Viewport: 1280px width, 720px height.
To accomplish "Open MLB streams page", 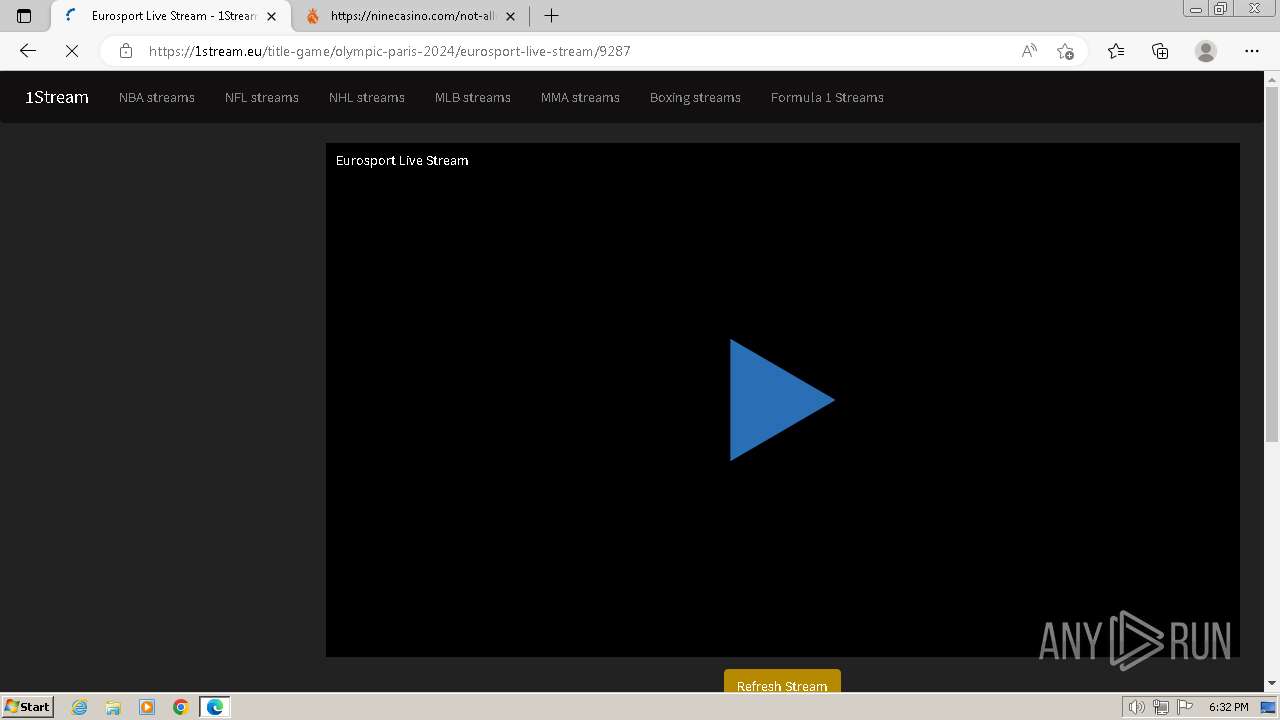I will pyautogui.click(x=473, y=97).
